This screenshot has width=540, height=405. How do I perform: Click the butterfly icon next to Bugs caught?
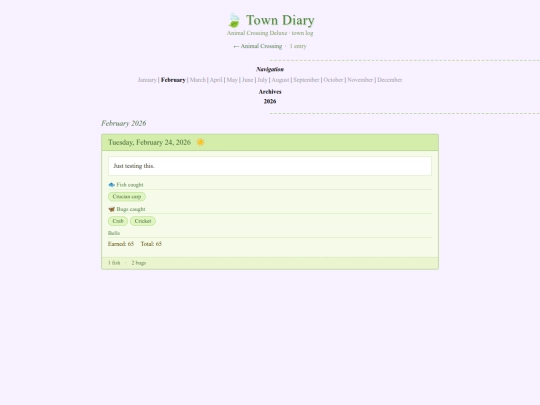click(x=112, y=209)
